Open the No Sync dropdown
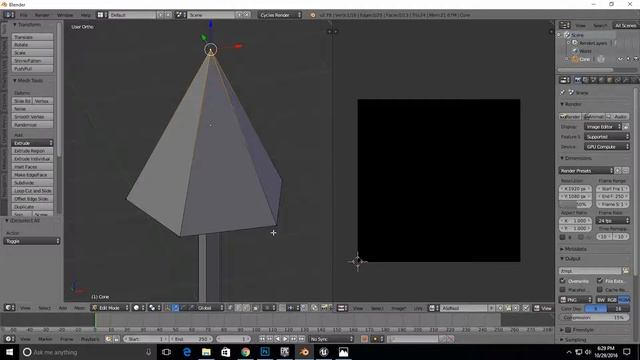 [x=331, y=339]
